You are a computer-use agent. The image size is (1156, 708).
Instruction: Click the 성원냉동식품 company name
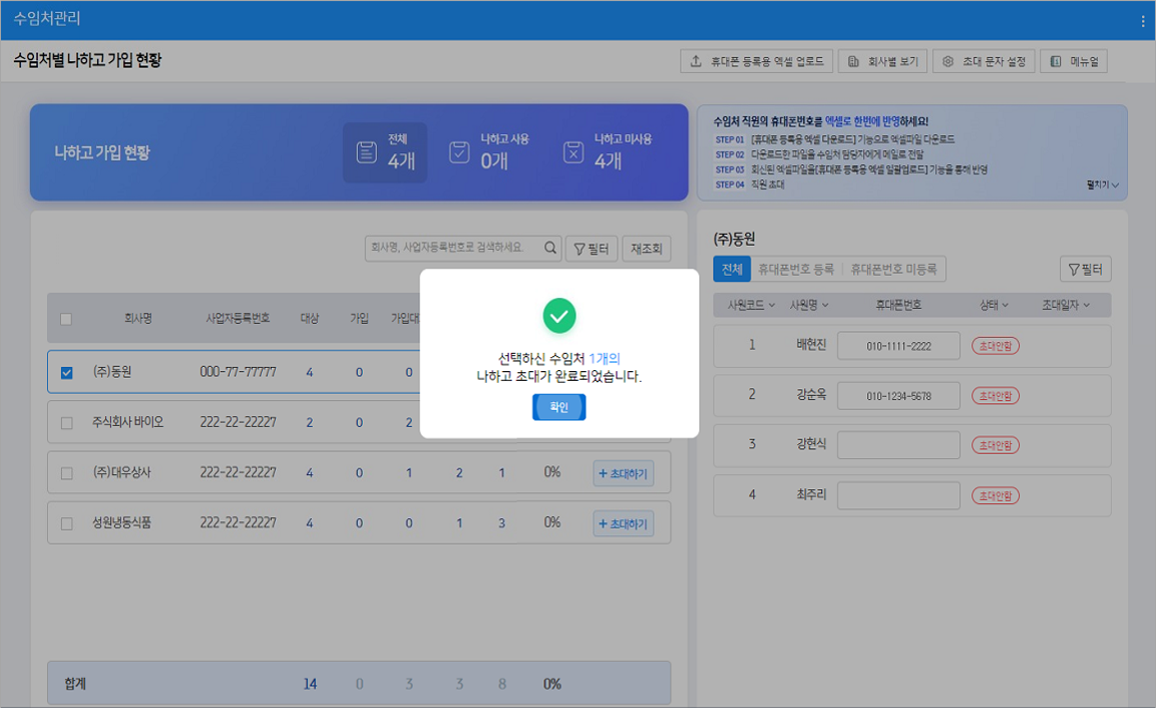tap(122, 523)
